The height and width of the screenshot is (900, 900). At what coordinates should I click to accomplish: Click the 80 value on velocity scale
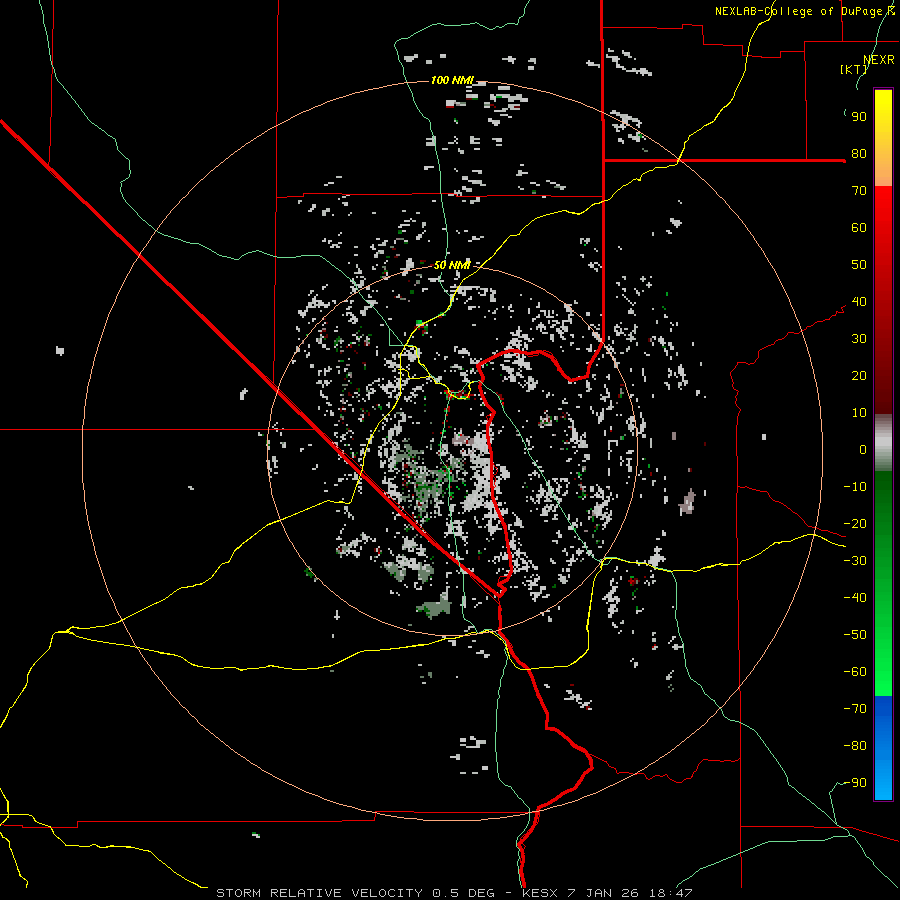[x=859, y=154]
